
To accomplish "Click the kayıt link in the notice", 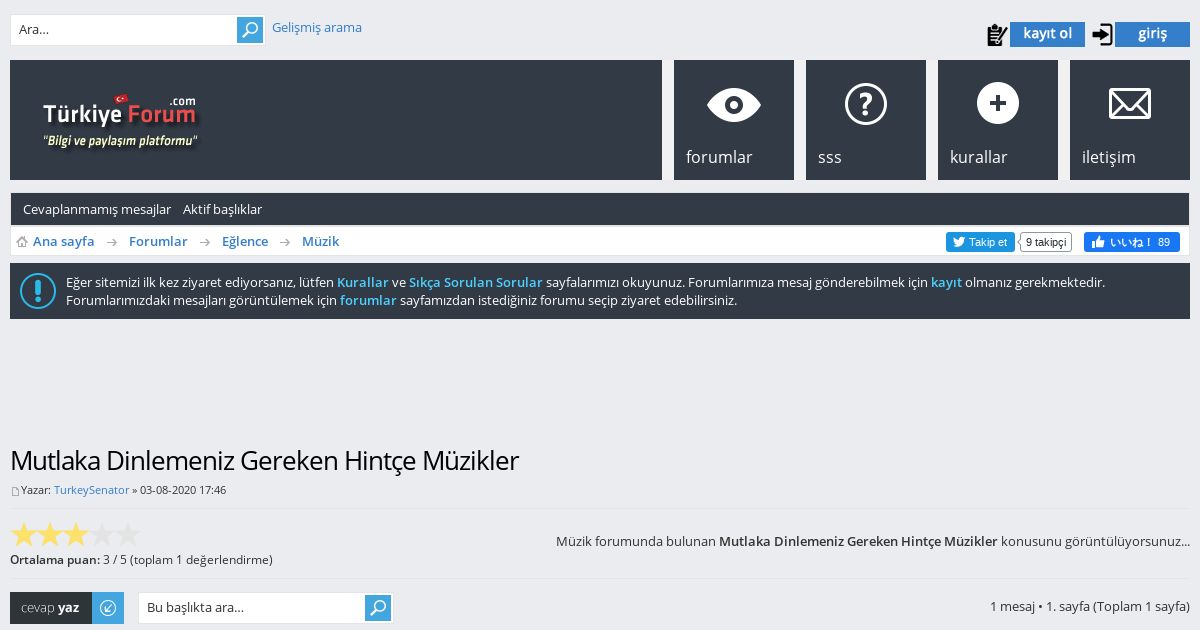I will pyautogui.click(x=946, y=282).
